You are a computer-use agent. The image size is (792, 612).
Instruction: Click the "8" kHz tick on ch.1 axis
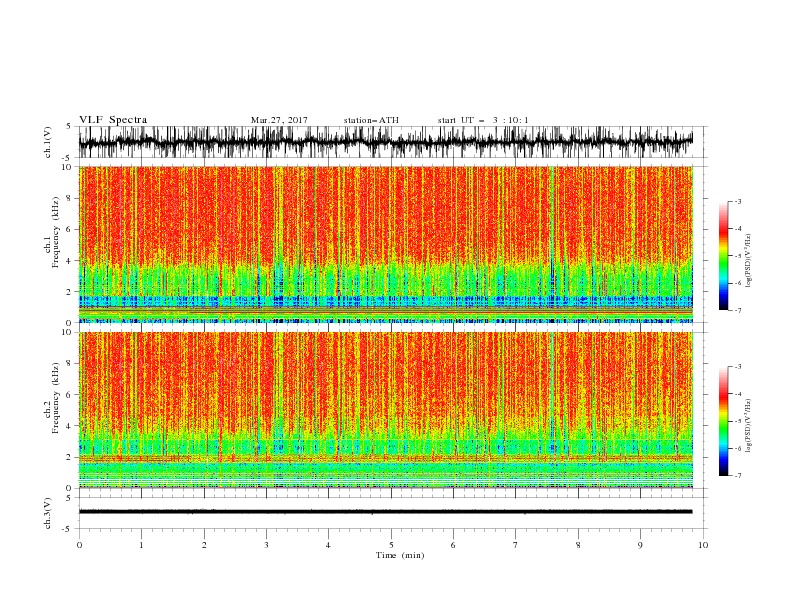click(x=69, y=198)
